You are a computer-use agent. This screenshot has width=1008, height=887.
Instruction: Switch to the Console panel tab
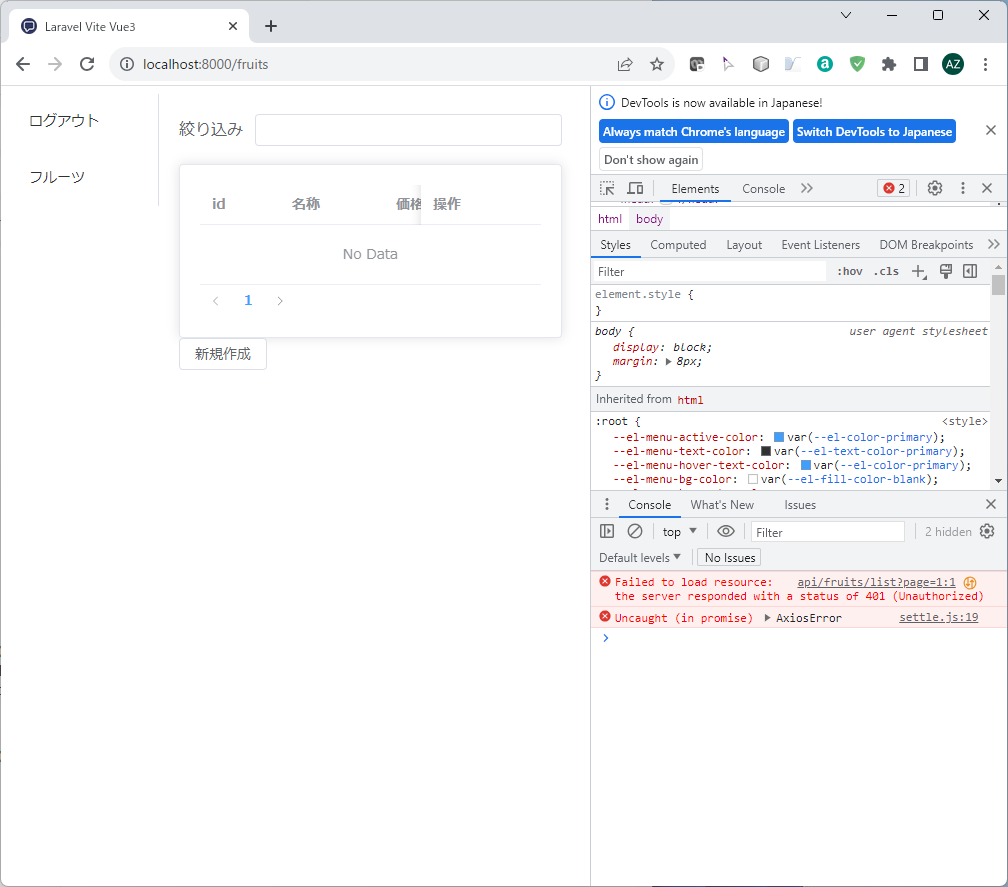(x=763, y=188)
